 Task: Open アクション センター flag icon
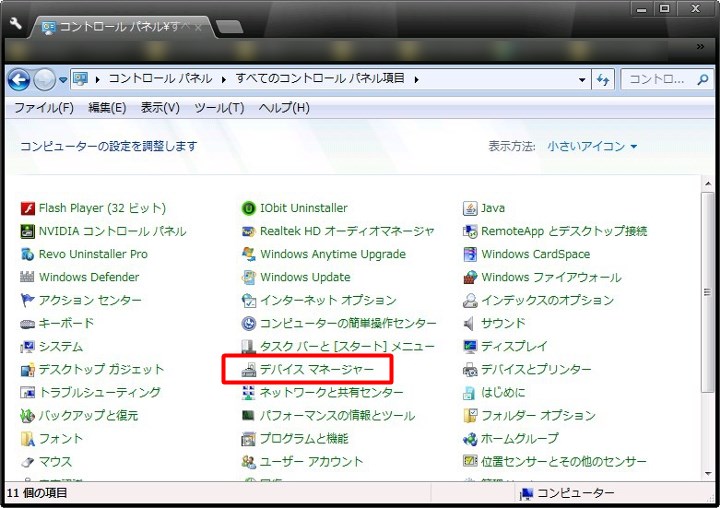tap(28, 300)
